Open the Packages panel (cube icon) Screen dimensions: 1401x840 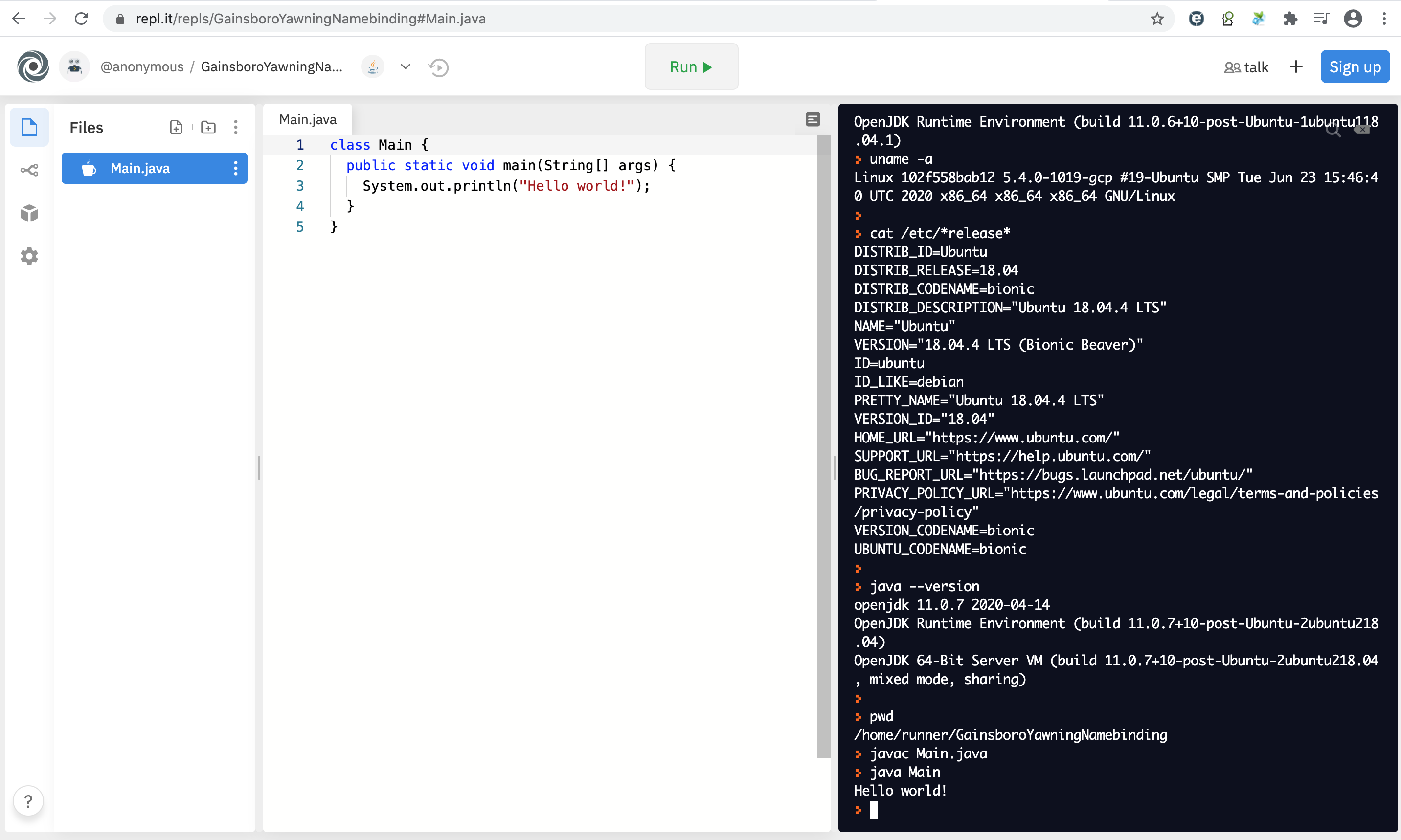[29, 213]
